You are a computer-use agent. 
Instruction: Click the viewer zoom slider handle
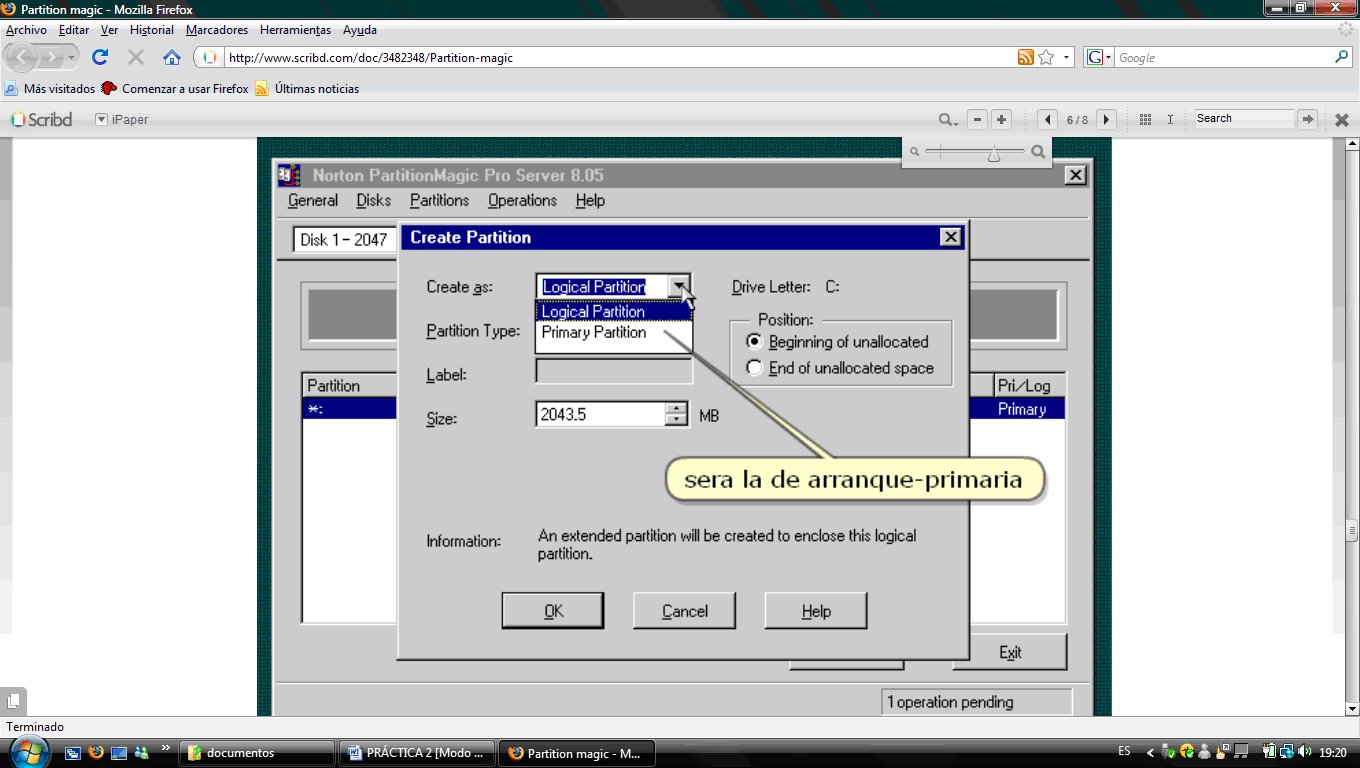point(993,154)
